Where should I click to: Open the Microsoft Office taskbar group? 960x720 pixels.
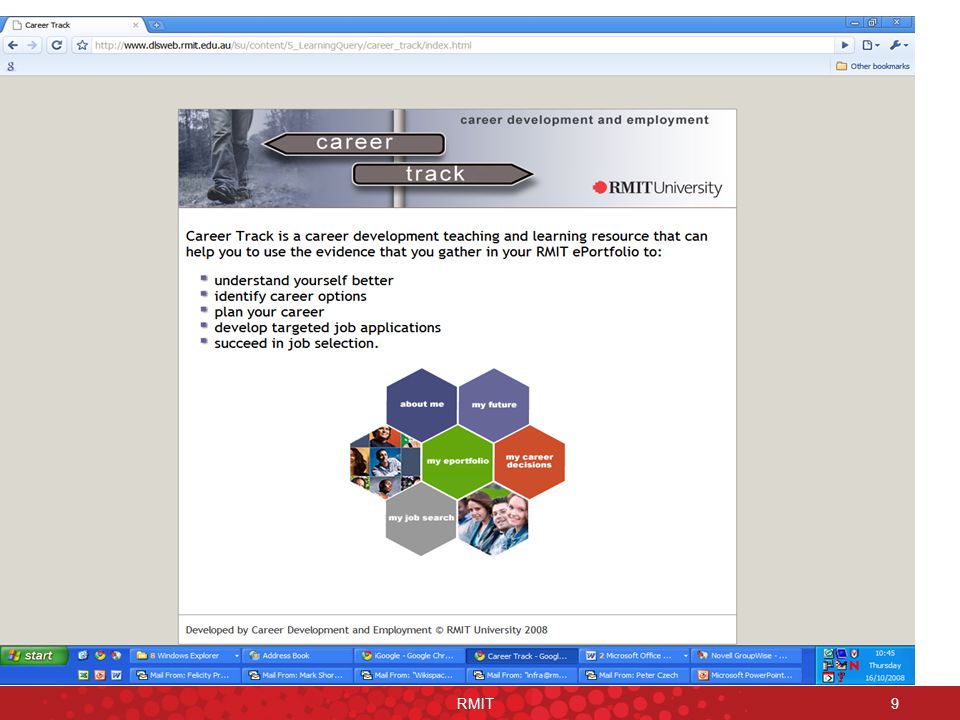tap(635, 656)
